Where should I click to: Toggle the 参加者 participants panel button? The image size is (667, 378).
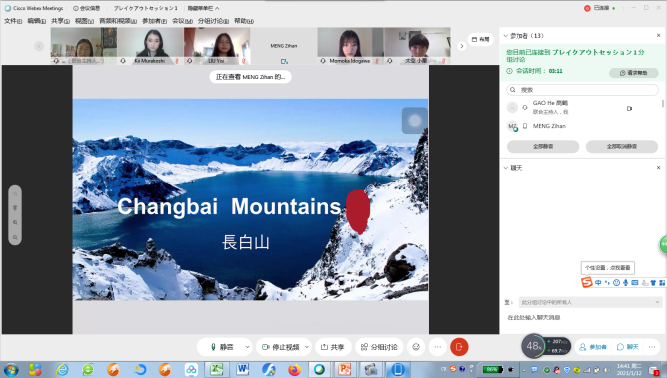(593, 347)
